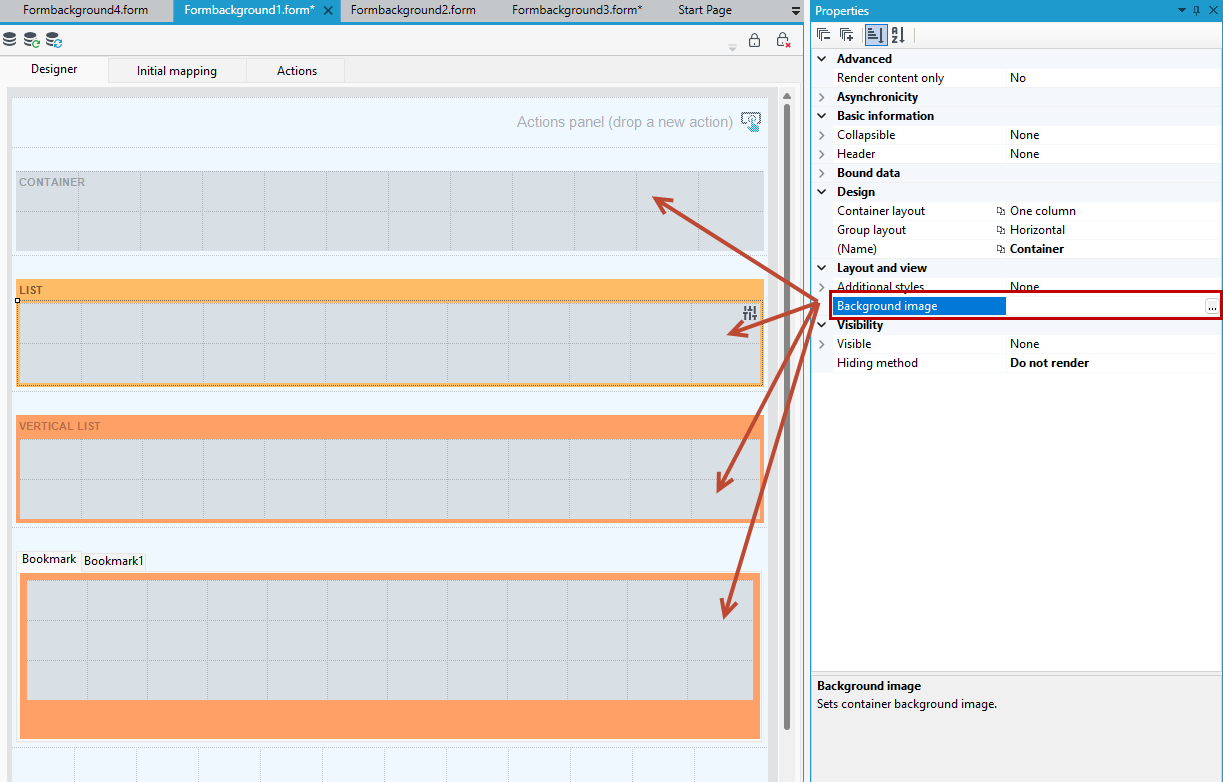Screen dimensions: 1223x782
Task: Collapse the Layout and view category
Action: click(x=822, y=268)
